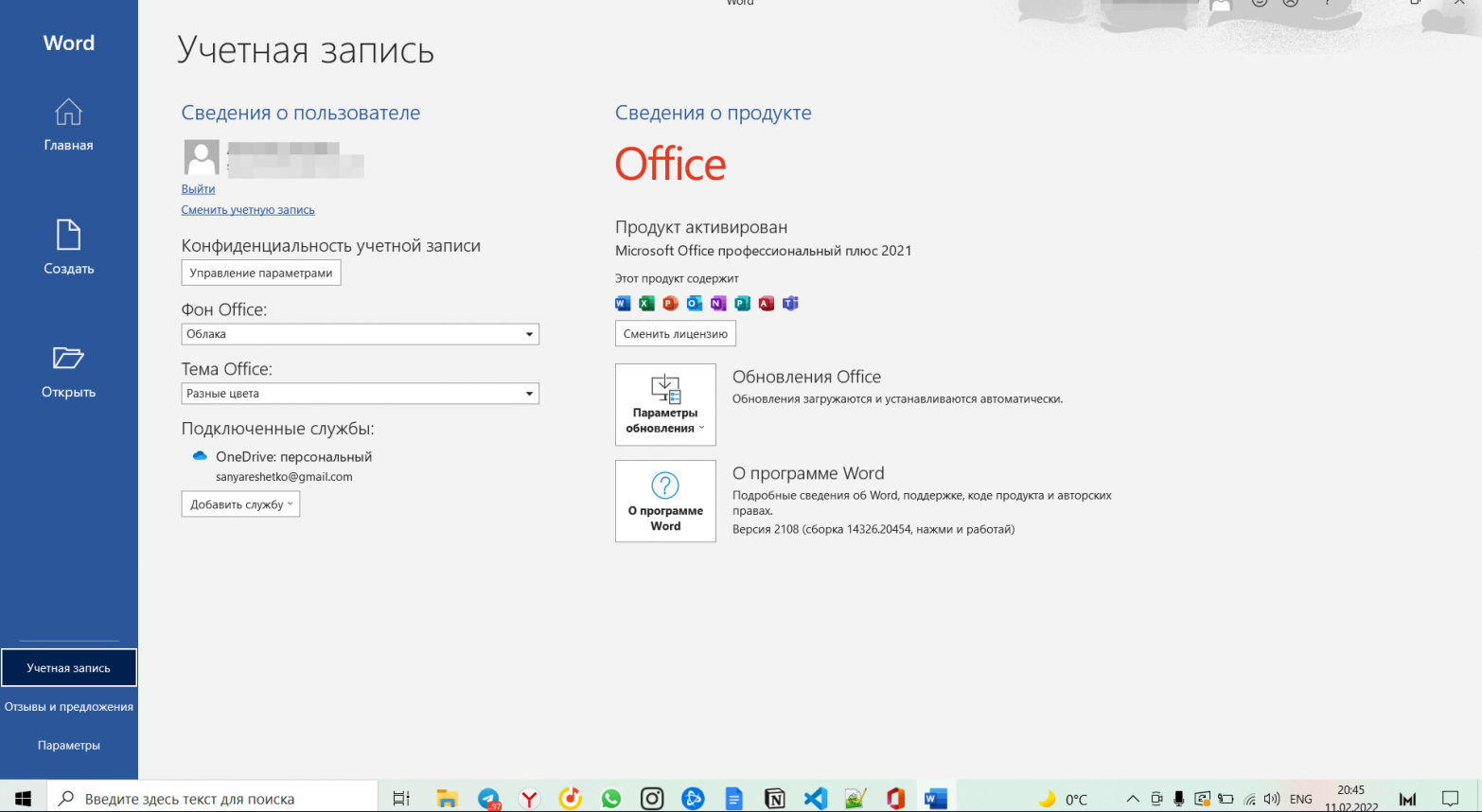Click the Windows search box
The width and height of the screenshot is (1482, 812).
click(x=212, y=799)
